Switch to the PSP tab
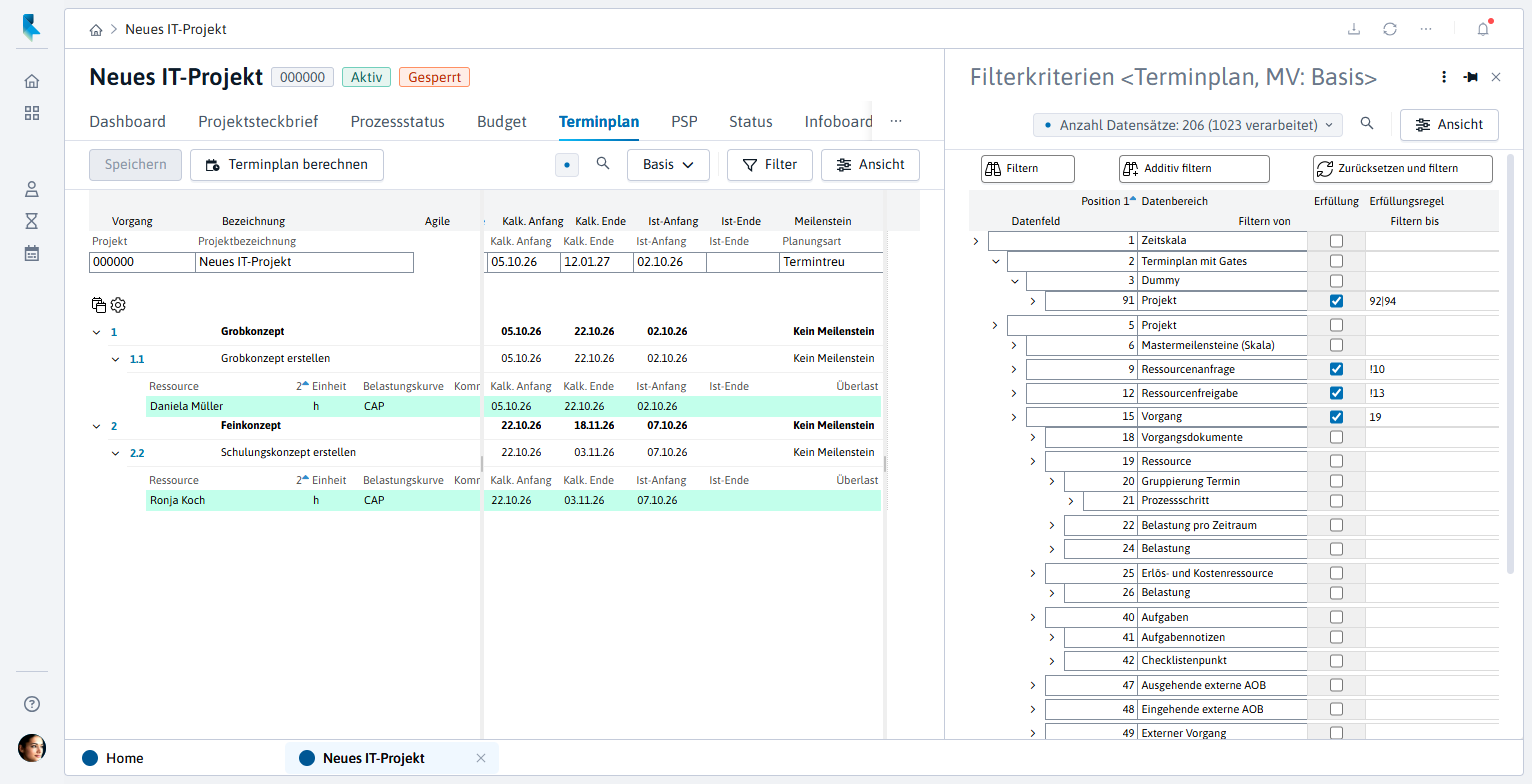 tap(684, 122)
